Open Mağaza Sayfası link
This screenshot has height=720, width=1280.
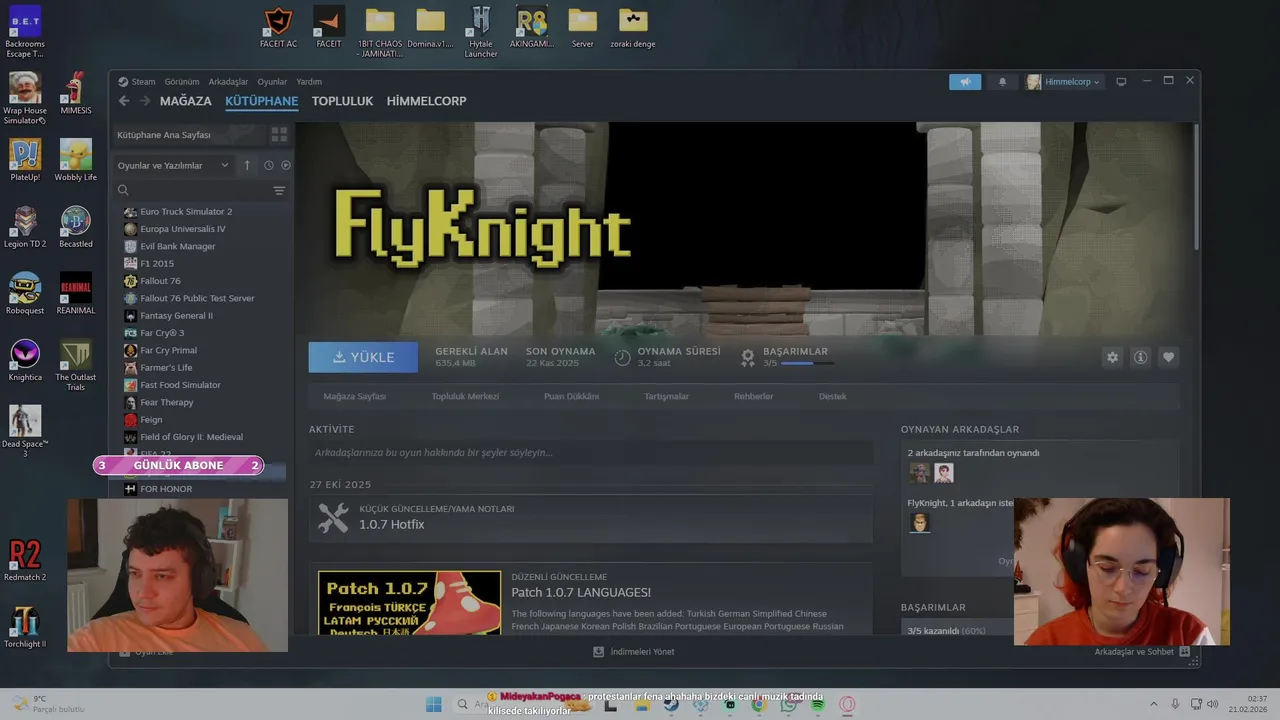click(x=354, y=396)
